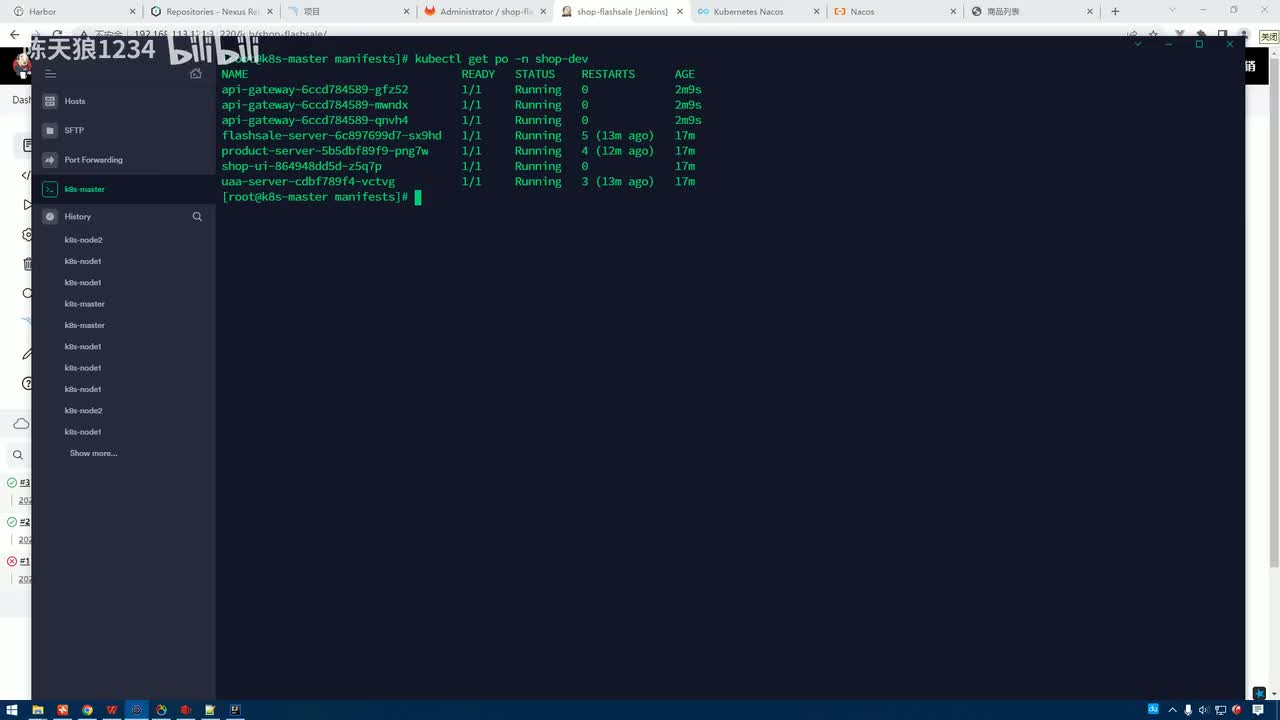
Task: Click the Baidu input method icon
Action: click(x=1153, y=709)
